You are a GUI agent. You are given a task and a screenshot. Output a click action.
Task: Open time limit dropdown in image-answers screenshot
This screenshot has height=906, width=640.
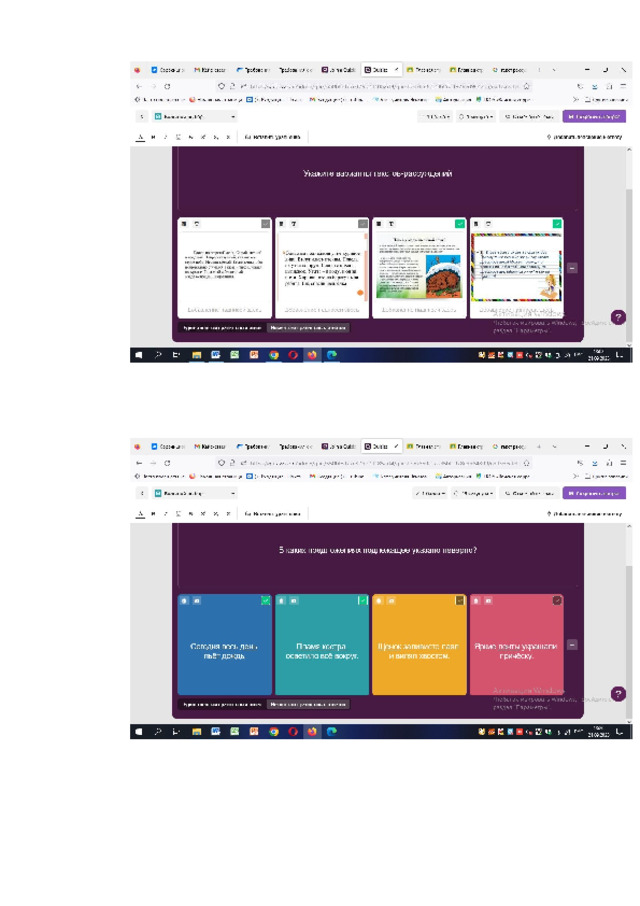(476, 117)
